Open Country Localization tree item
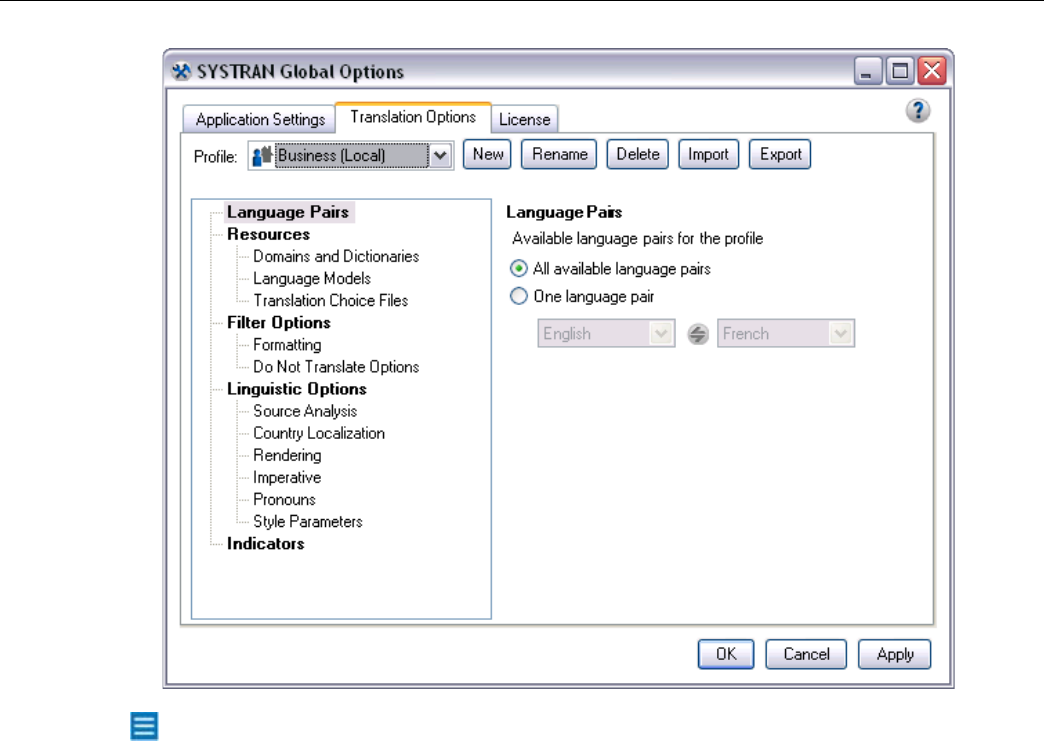Screen dimensions: 1044x741 pos(319,433)
